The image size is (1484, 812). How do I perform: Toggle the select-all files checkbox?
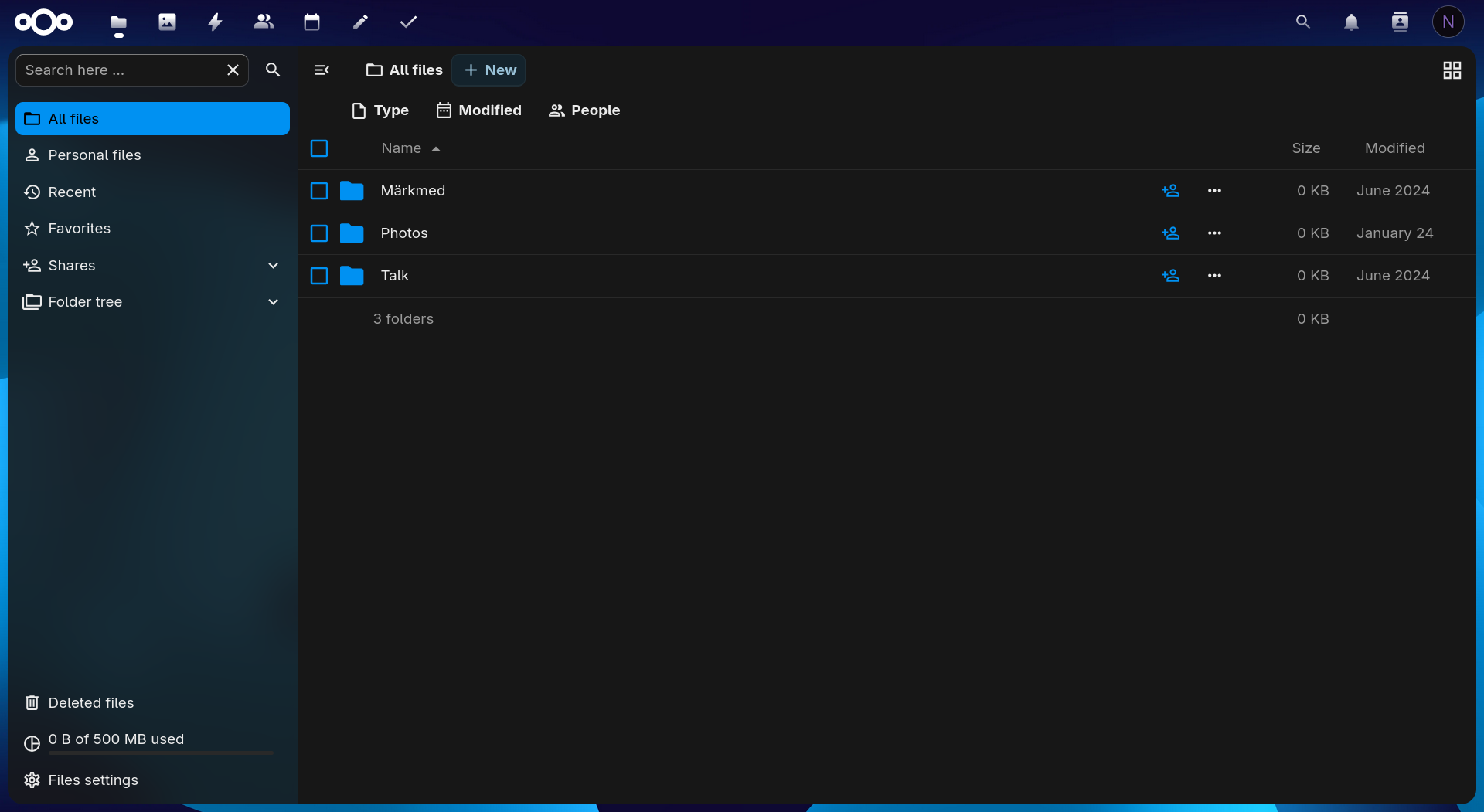319,148
